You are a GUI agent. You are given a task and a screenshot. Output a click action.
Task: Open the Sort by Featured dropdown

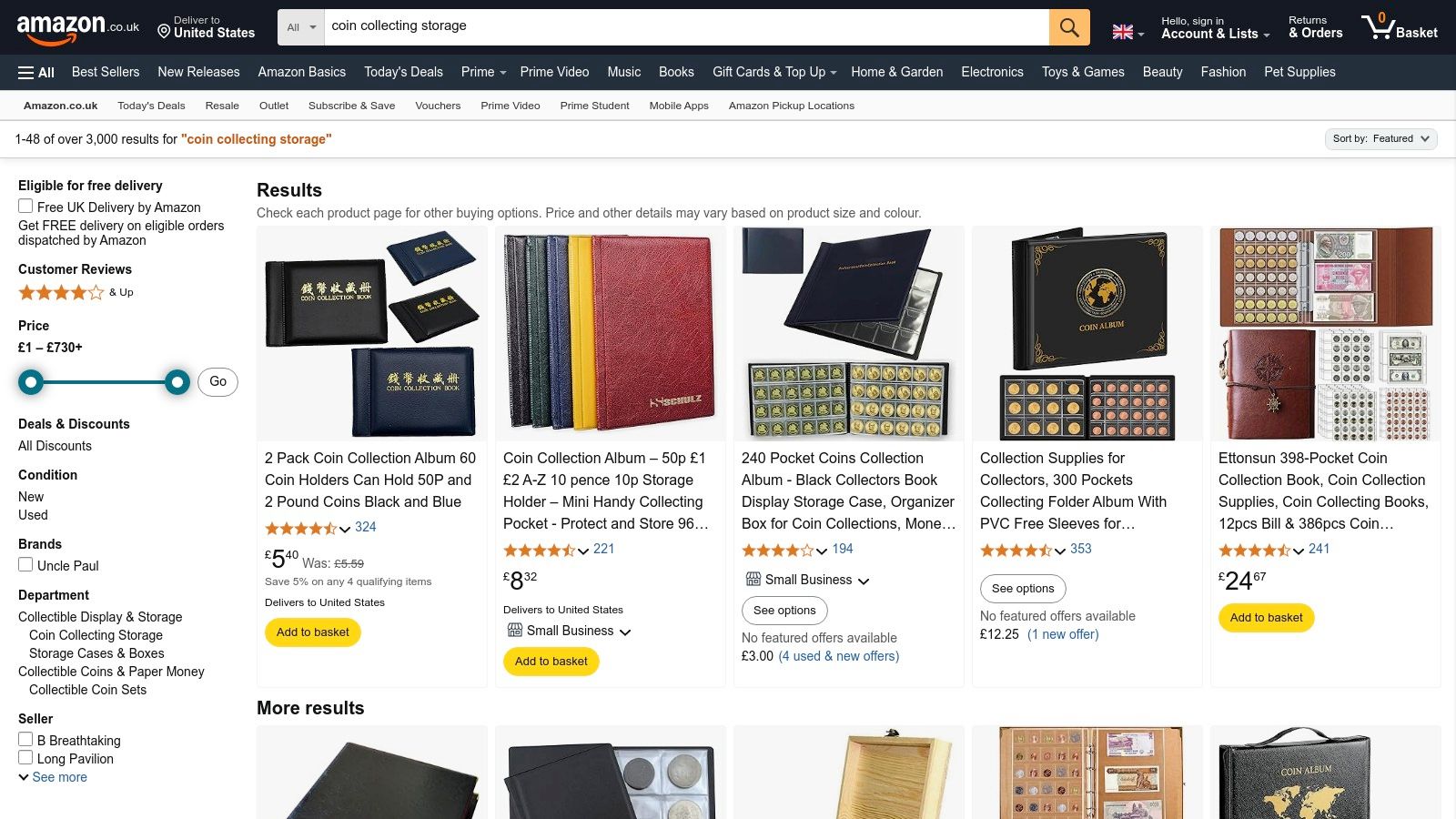(x=1380, y=138)
